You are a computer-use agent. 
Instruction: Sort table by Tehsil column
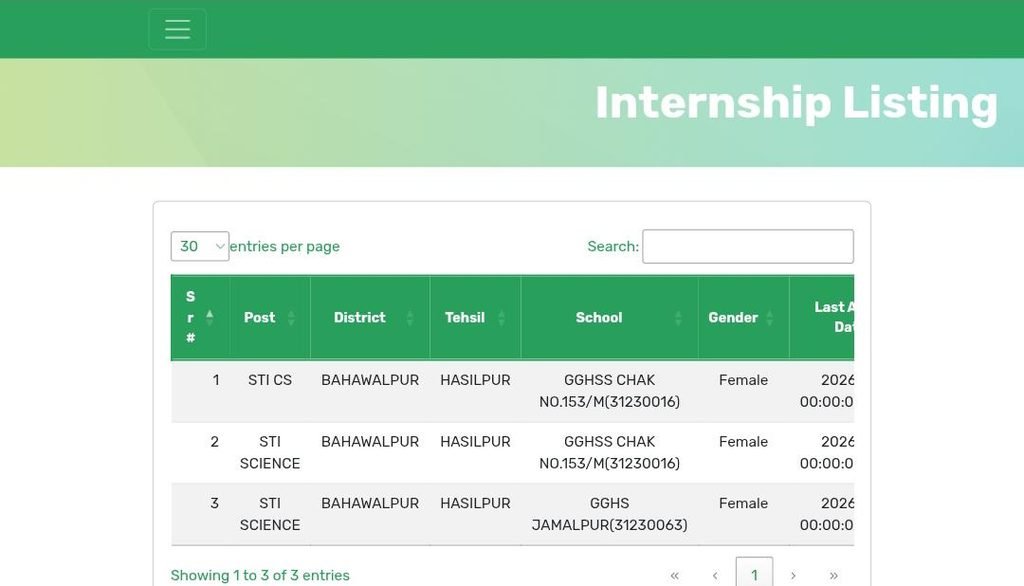pos(475,317)
